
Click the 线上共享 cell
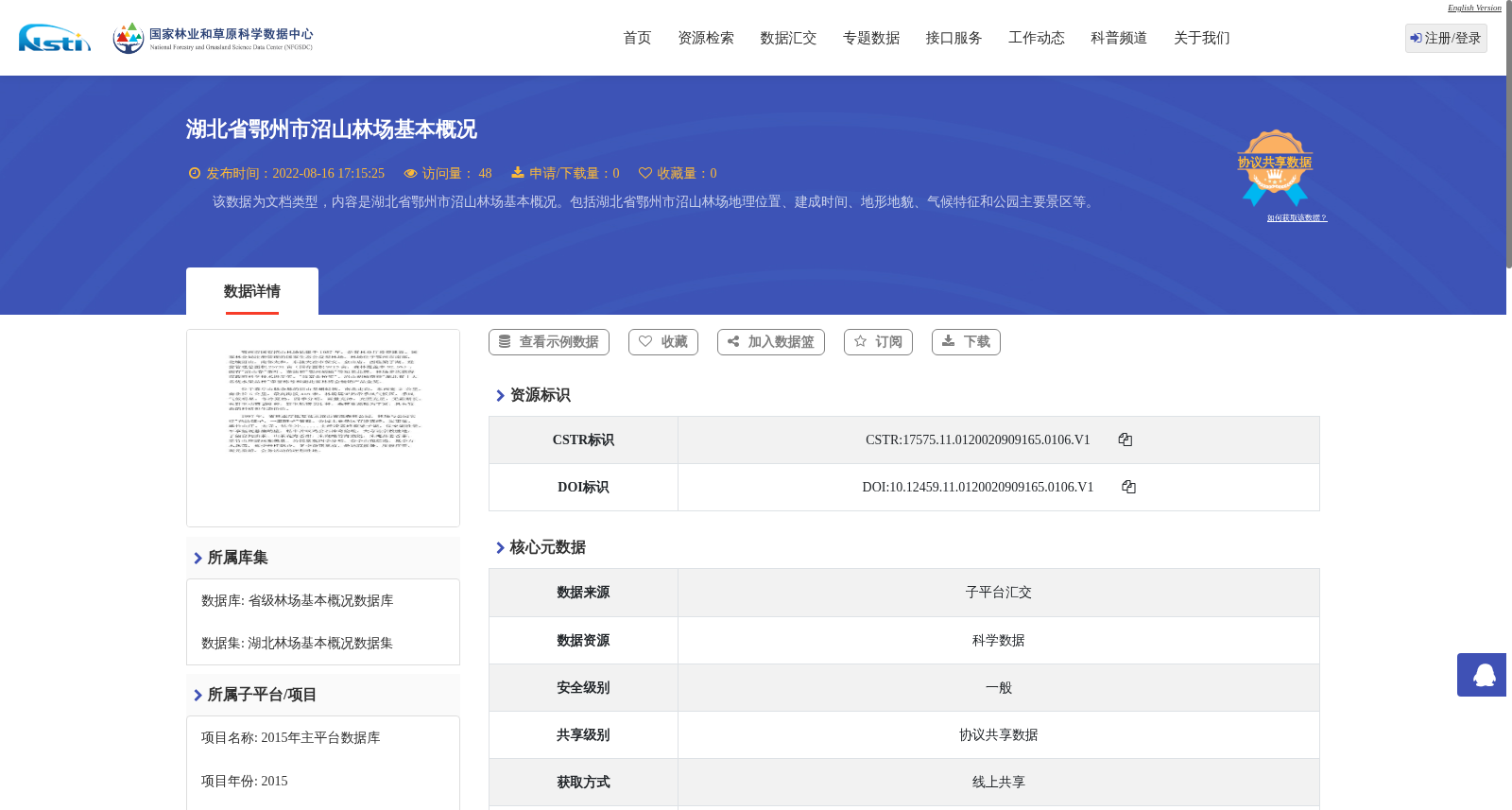[x=999, y=782]
